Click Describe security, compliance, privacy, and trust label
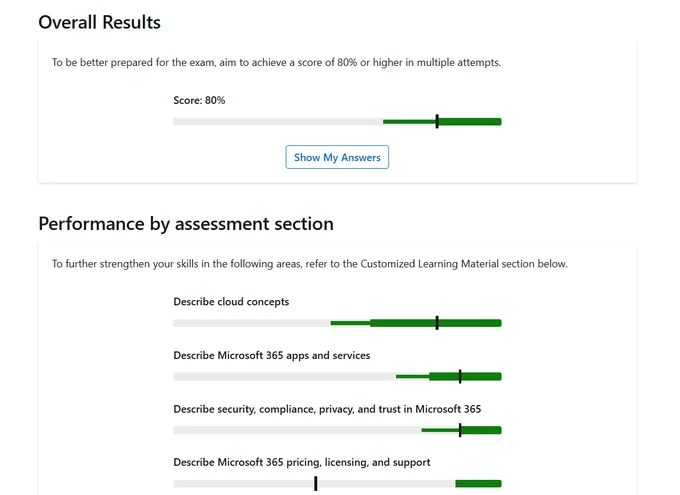680x495 pixels. pos(327,409)
